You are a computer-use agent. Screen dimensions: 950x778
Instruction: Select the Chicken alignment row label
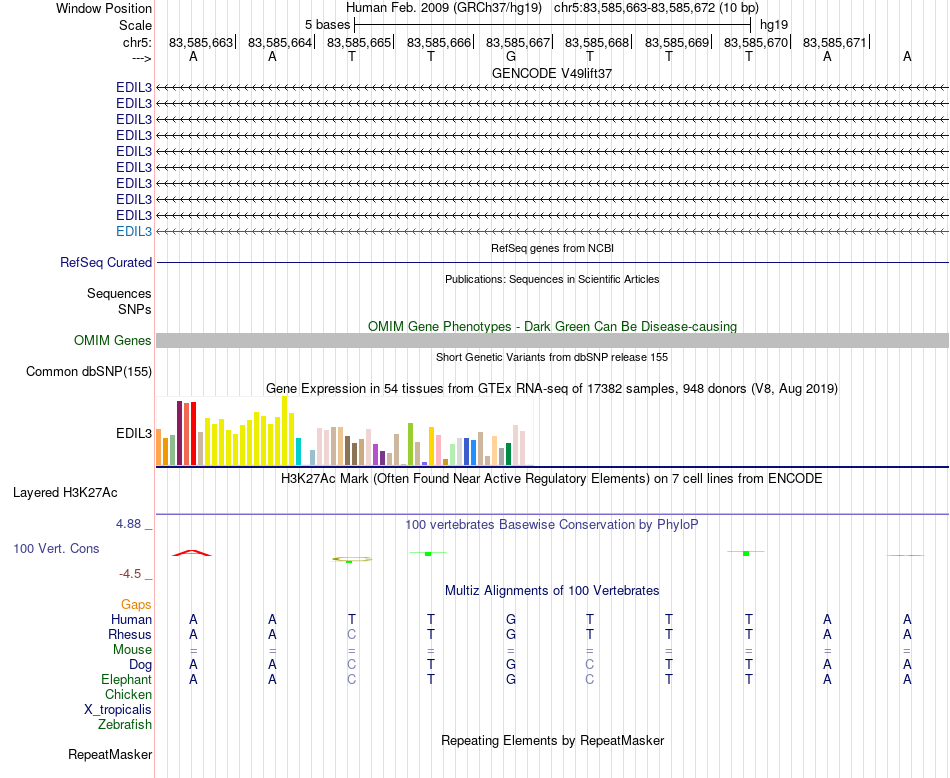point(128,694)
